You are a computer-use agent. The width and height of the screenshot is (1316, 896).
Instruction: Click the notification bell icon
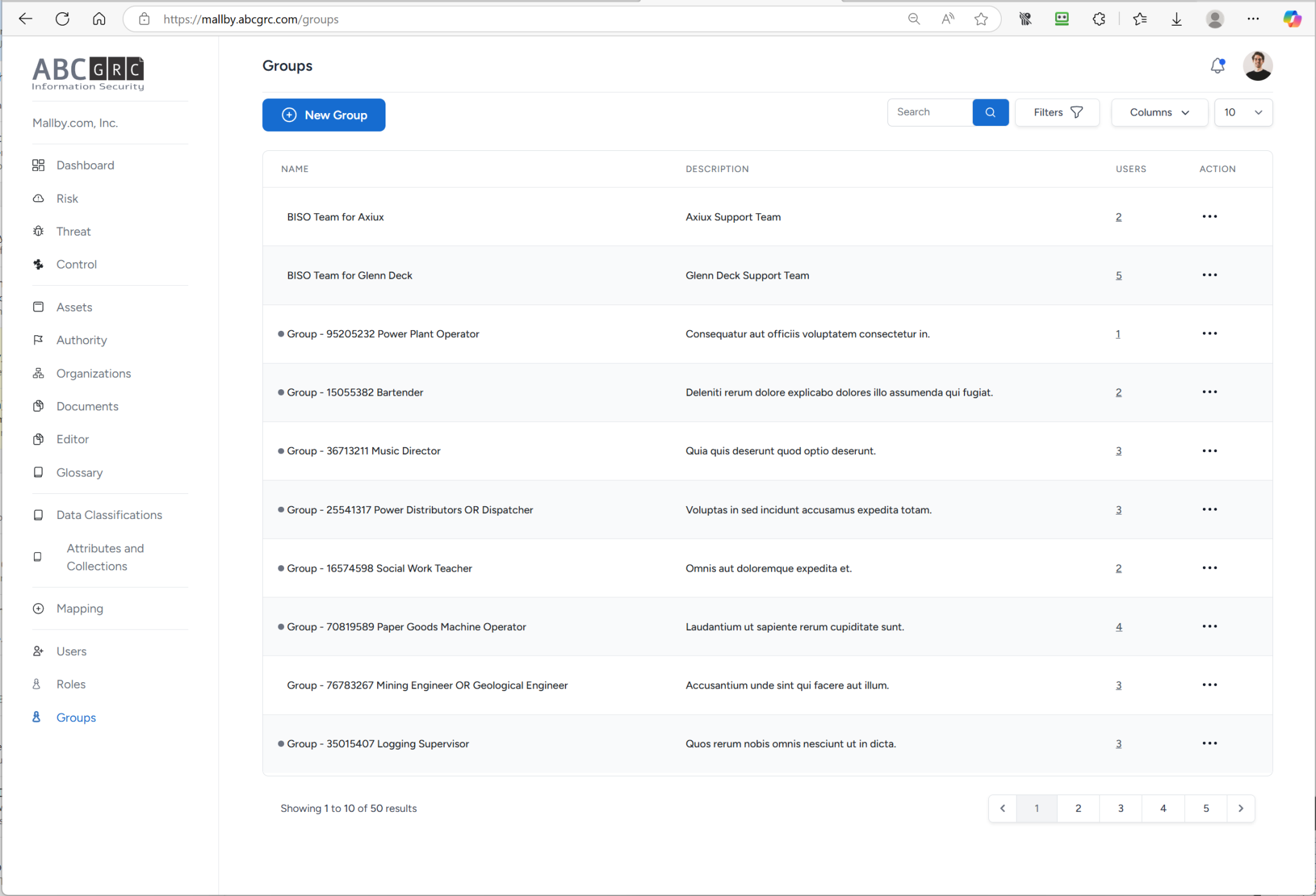pyautogui.click(x=1217, y=66)
